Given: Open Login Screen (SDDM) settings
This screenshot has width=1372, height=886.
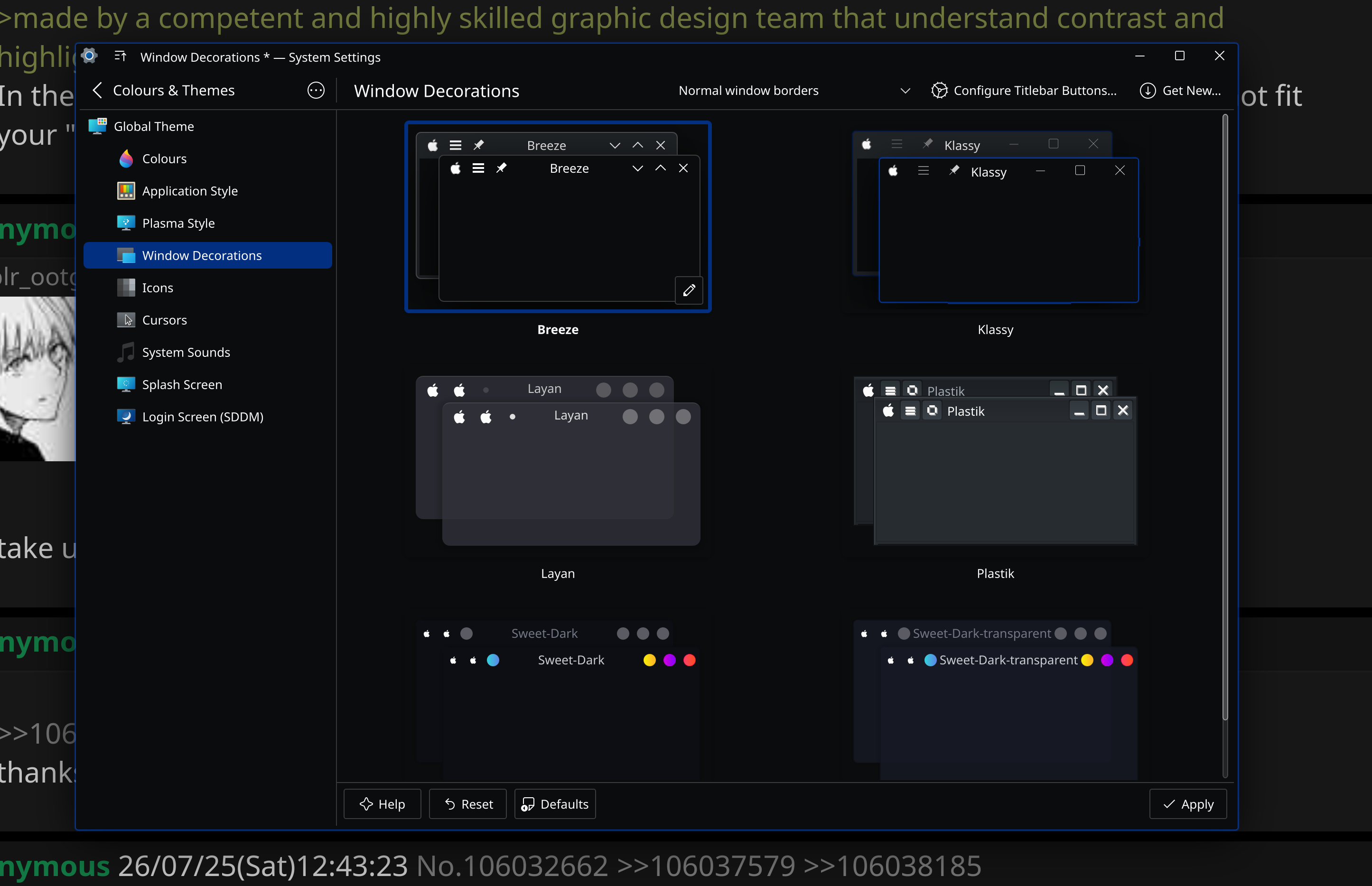Looking at the screenshot, I should [x=208, y=416].
